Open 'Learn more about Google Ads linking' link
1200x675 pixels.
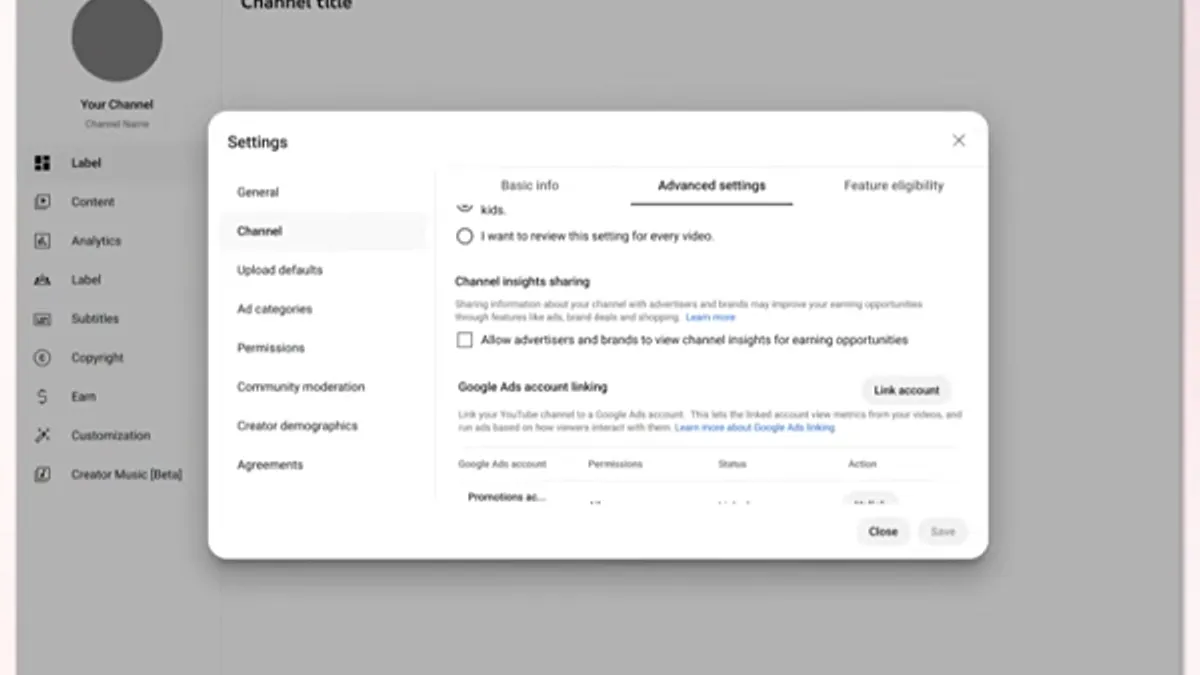(755, 427)
